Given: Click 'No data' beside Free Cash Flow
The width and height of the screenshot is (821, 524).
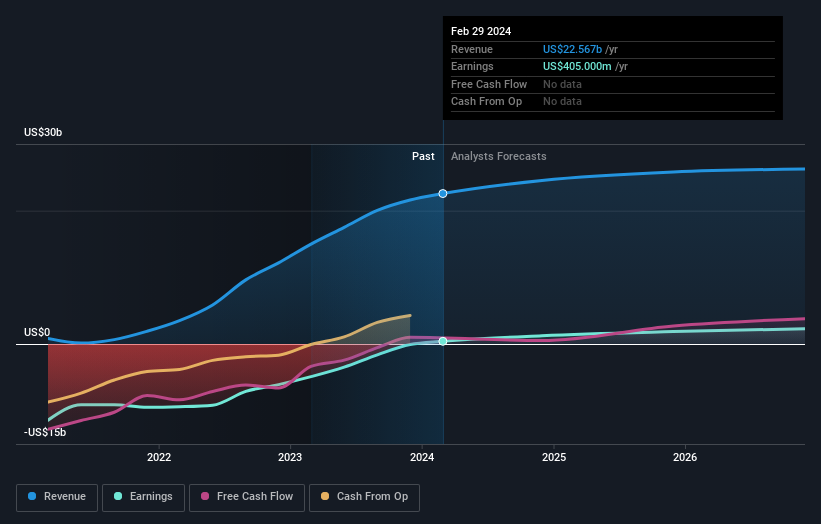Looking at the screenshot, I should (x=562, y=84).
